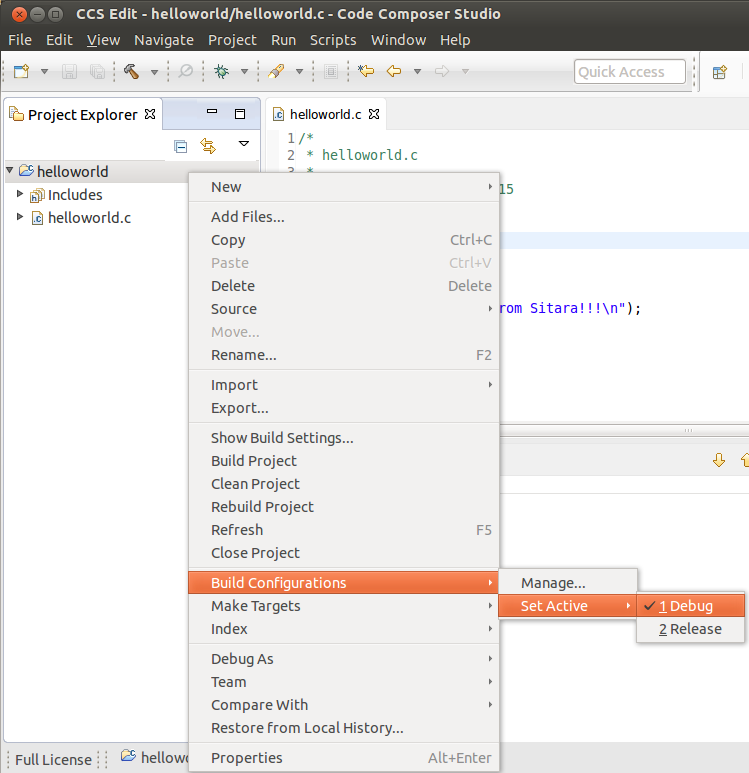
Task: Open the Window menu
Action: 398,40
